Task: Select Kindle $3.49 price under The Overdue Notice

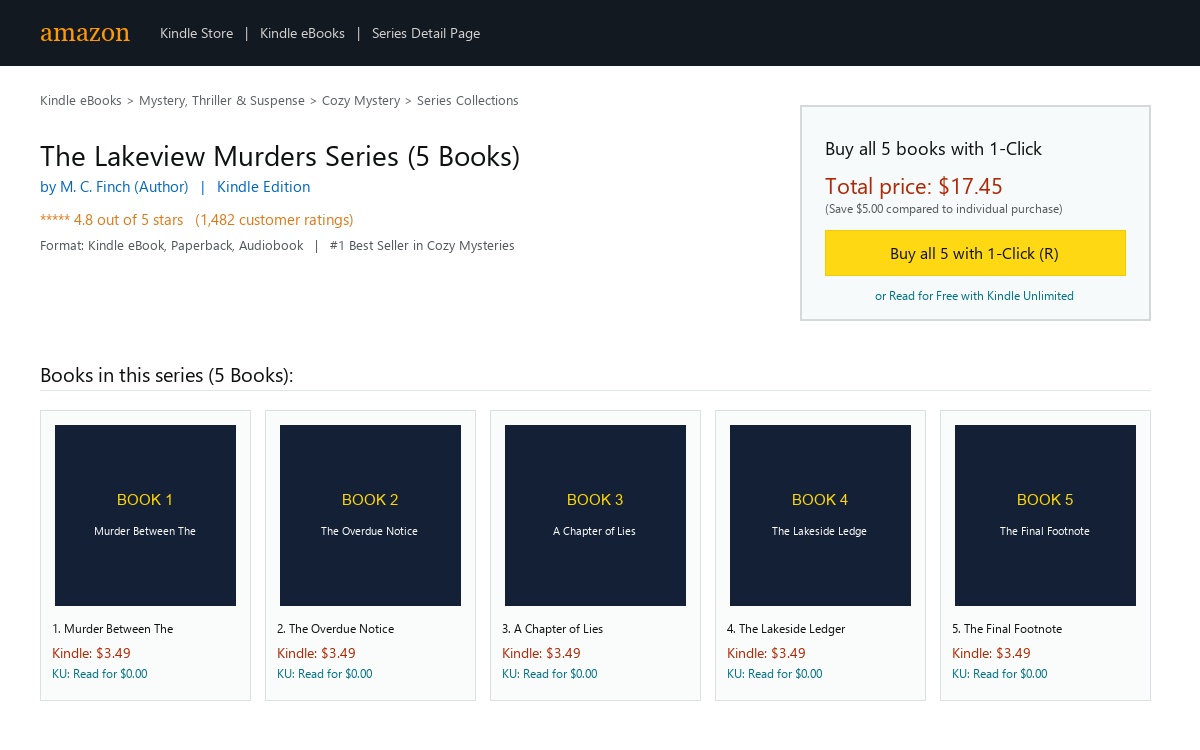Action: (316, 654)
